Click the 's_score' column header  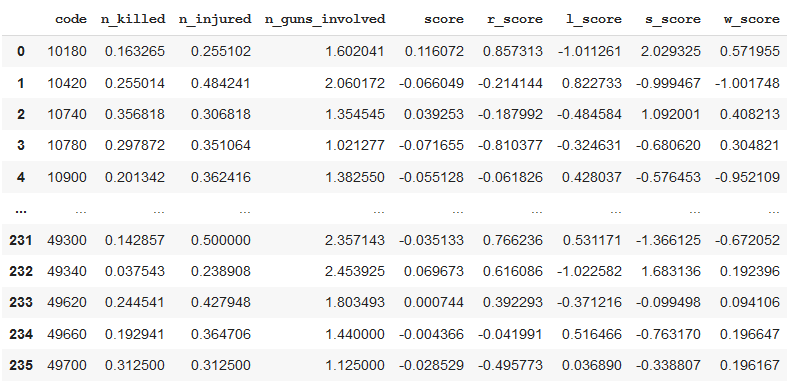coord(673,19)
